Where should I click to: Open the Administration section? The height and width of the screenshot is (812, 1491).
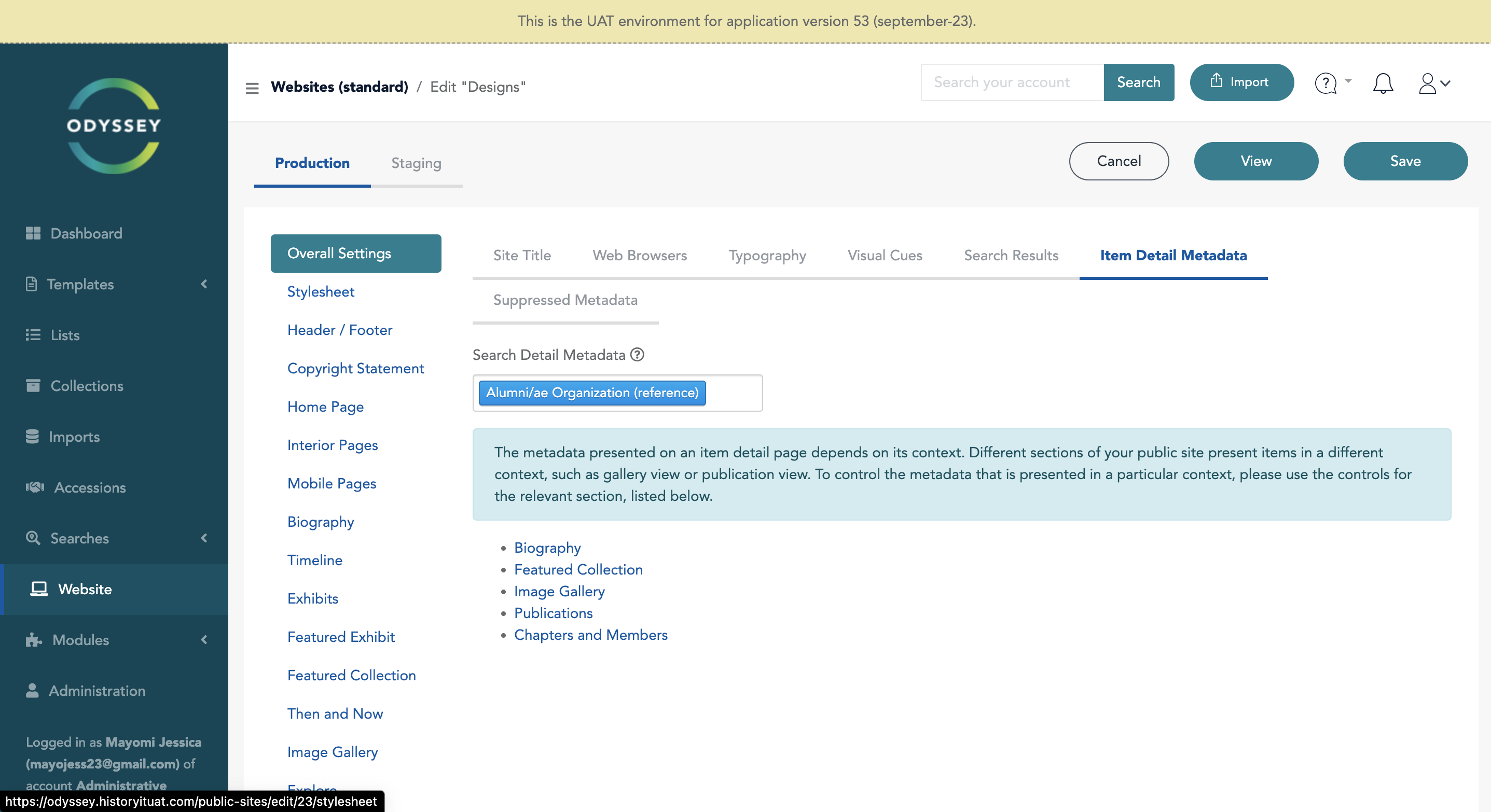96,691
